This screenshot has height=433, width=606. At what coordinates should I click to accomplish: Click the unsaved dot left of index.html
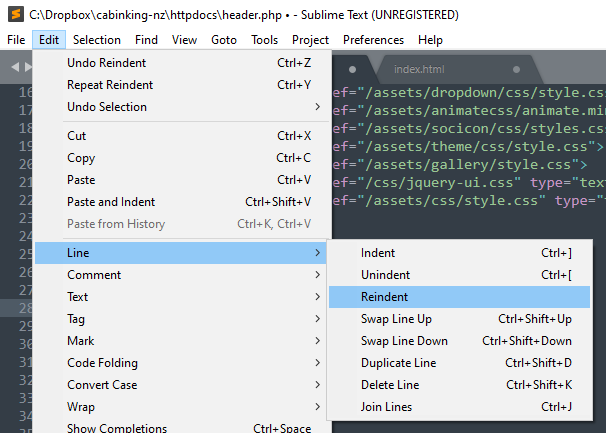pos(353,69)
